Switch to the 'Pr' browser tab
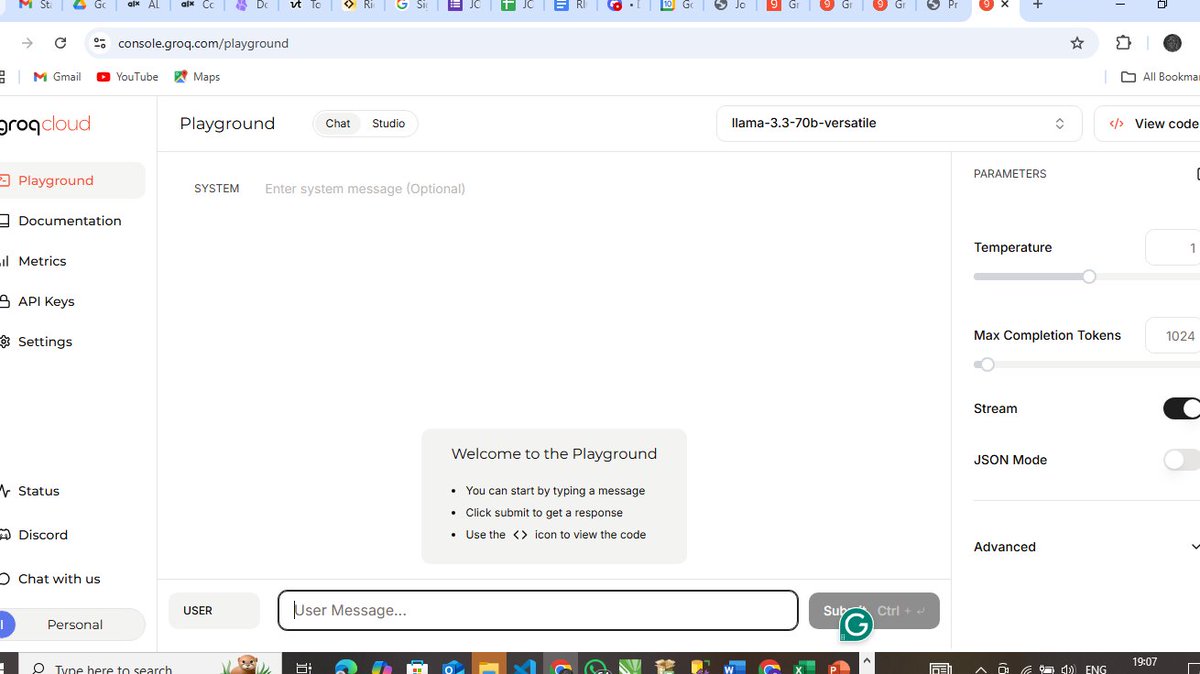Viewport: 1200px width, 674px height. point(942,6)
